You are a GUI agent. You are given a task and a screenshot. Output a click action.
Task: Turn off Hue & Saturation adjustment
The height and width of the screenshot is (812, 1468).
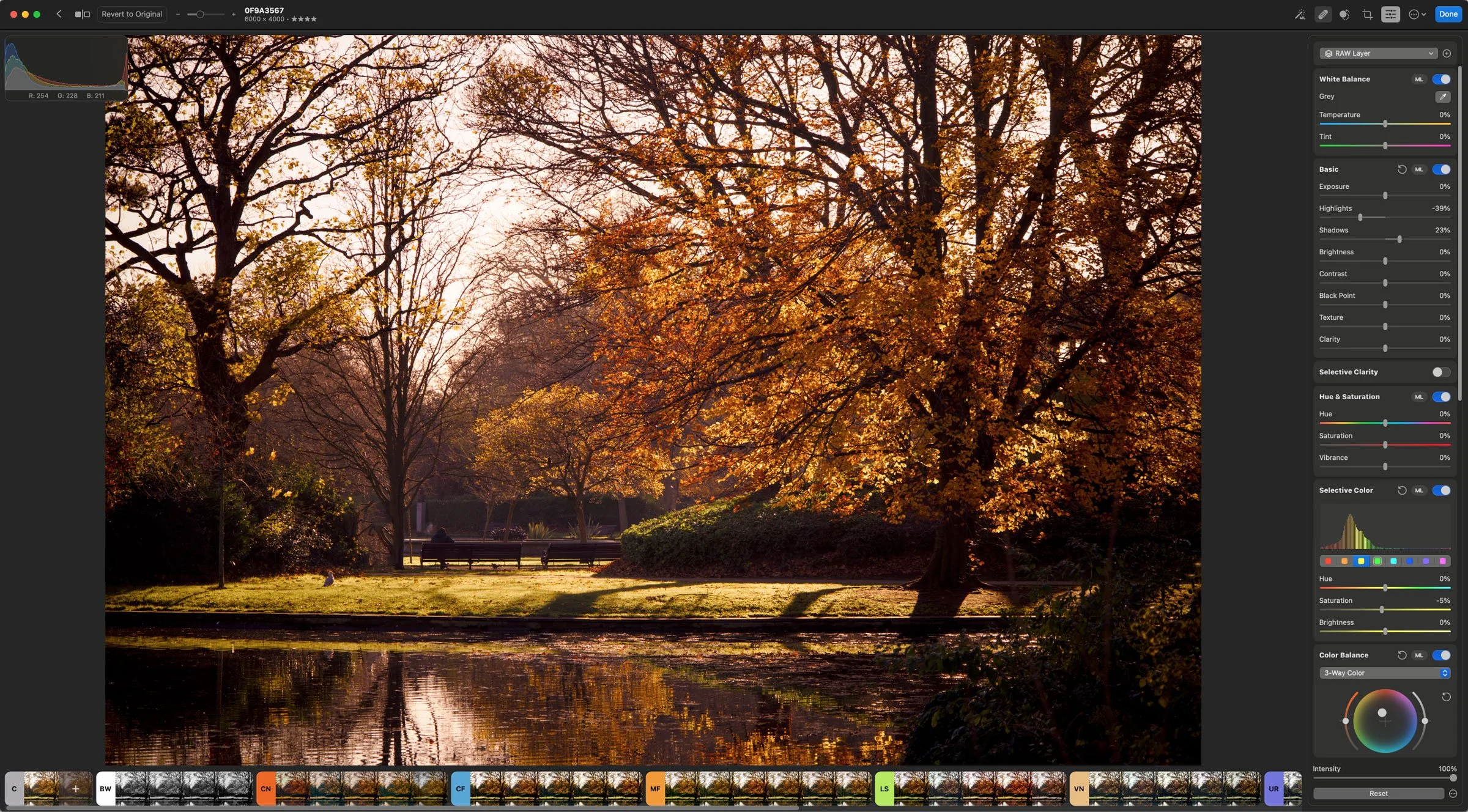click(1441, 397)
